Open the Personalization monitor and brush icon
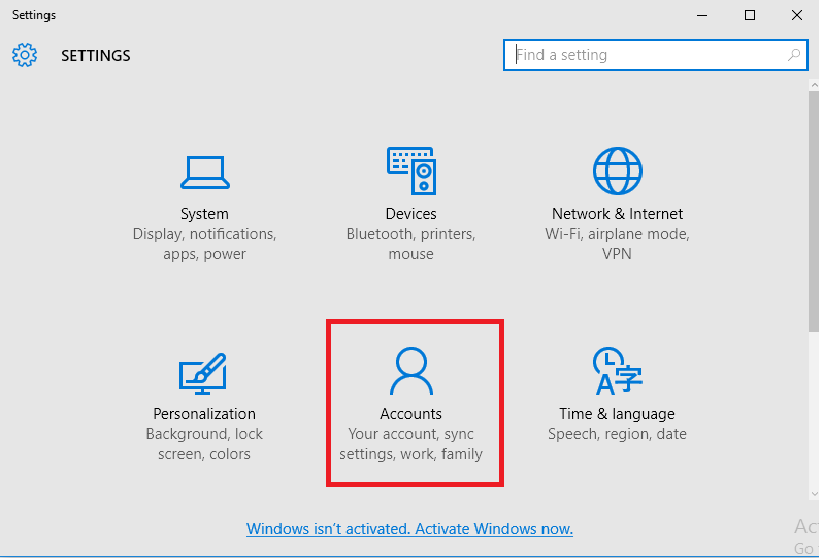 pos(203,374)
